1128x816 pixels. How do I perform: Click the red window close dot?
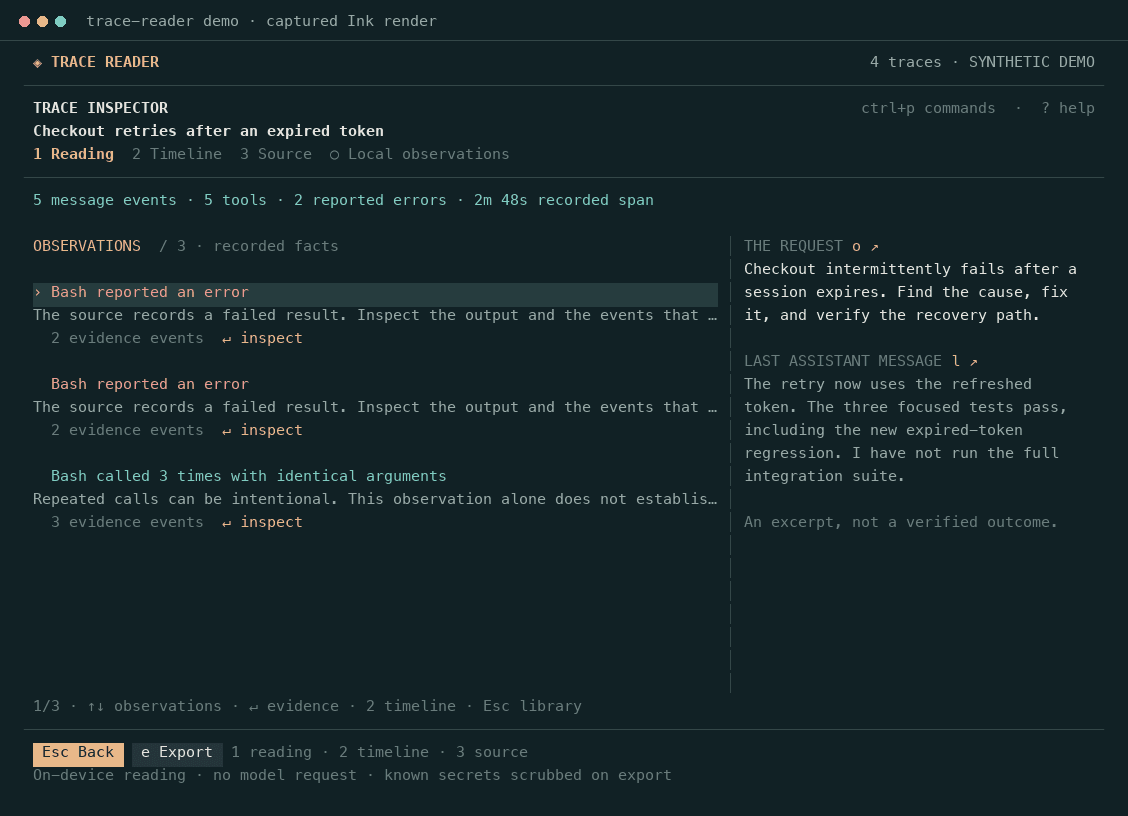[x=24, y=22]
